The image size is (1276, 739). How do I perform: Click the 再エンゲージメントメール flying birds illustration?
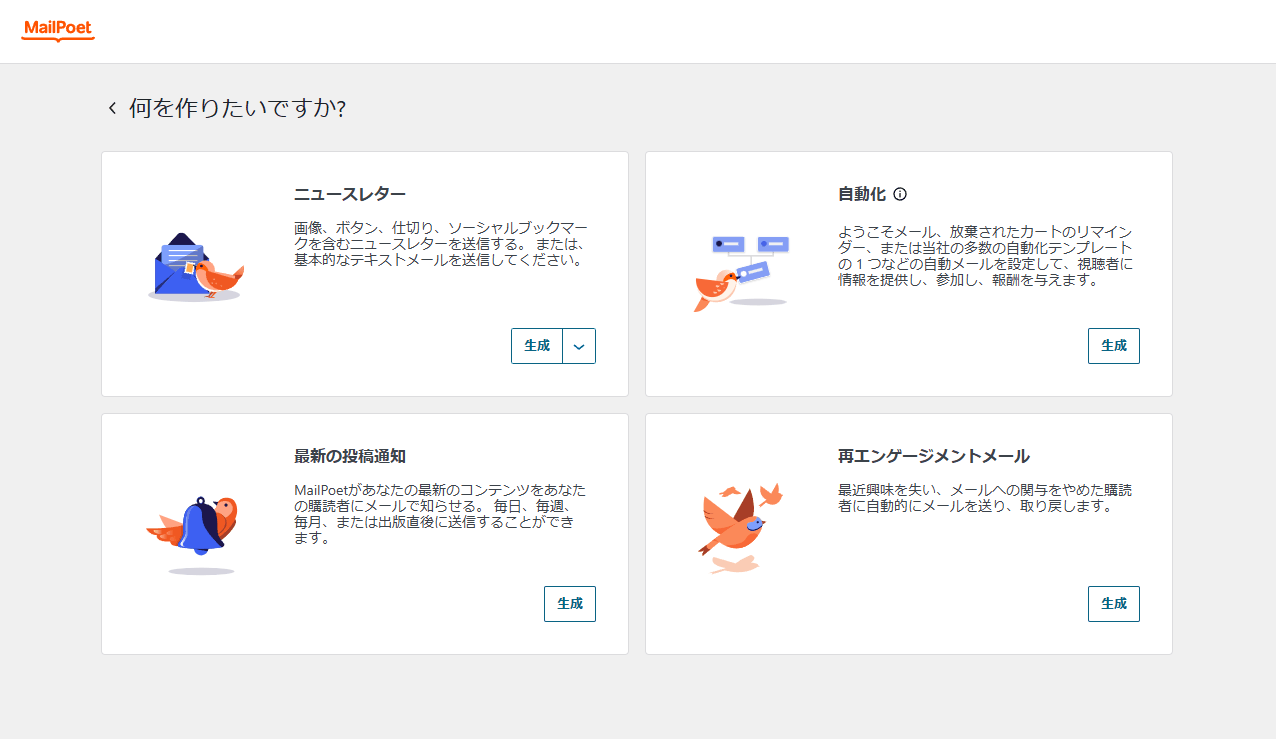739,529
